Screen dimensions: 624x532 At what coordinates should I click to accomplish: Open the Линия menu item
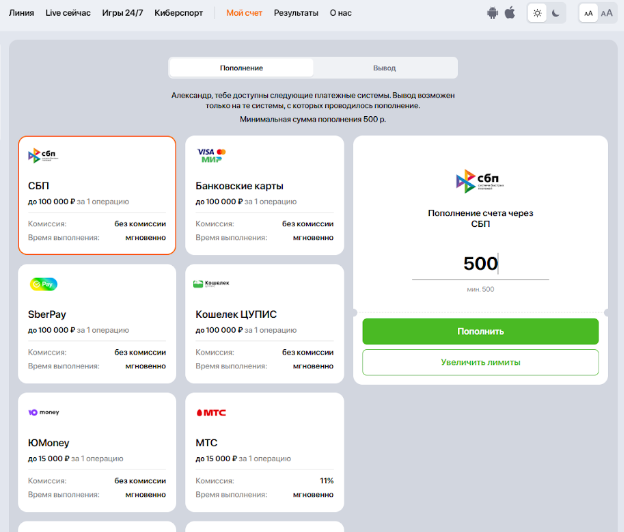click(x=21, y=13)
